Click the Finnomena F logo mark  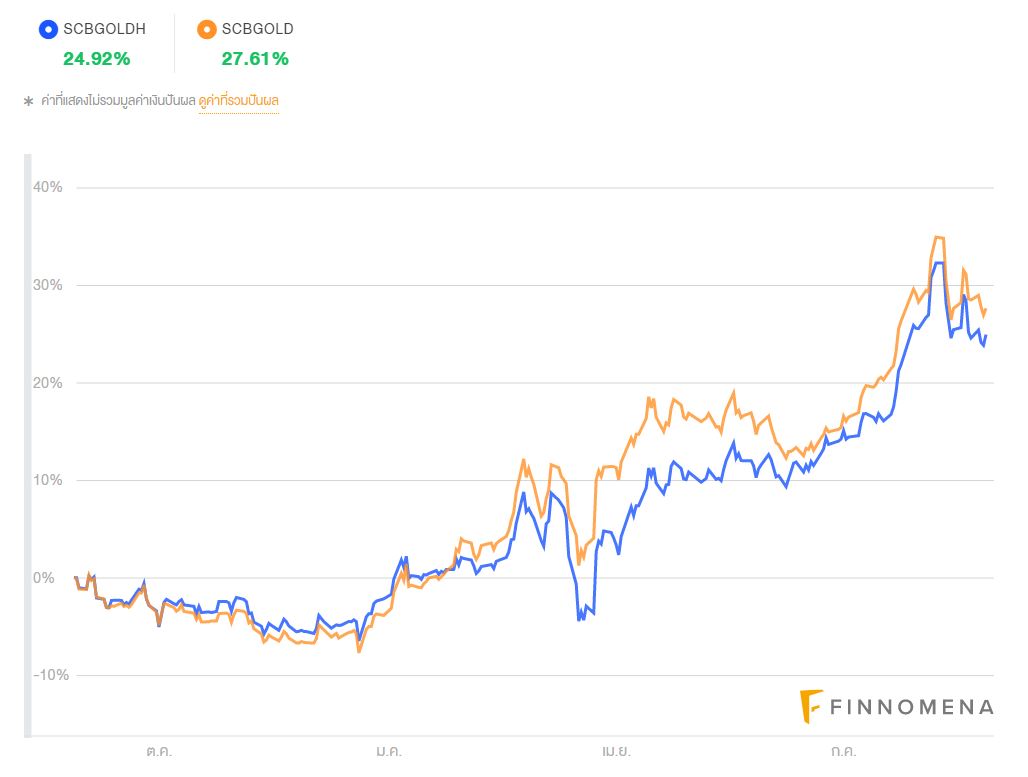tap(811, 706)
